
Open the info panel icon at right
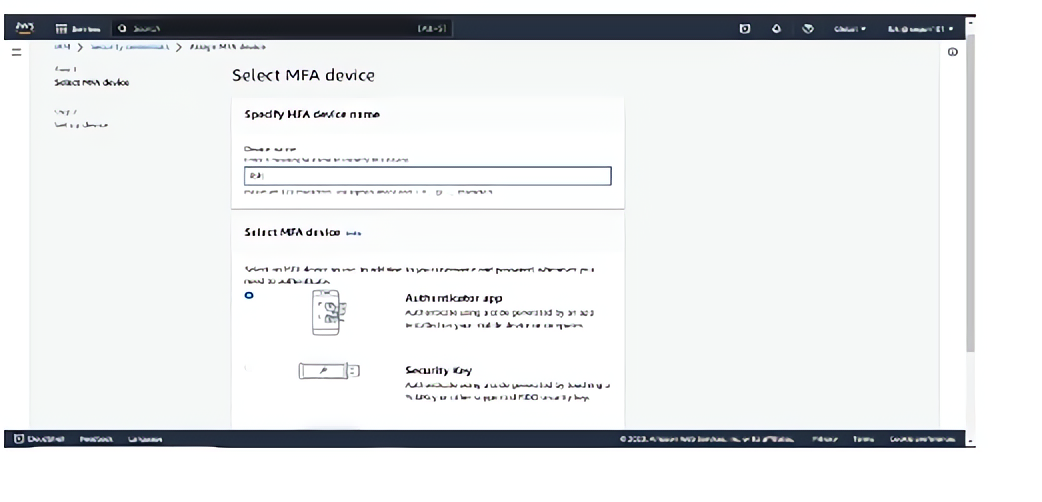(952, 52)
